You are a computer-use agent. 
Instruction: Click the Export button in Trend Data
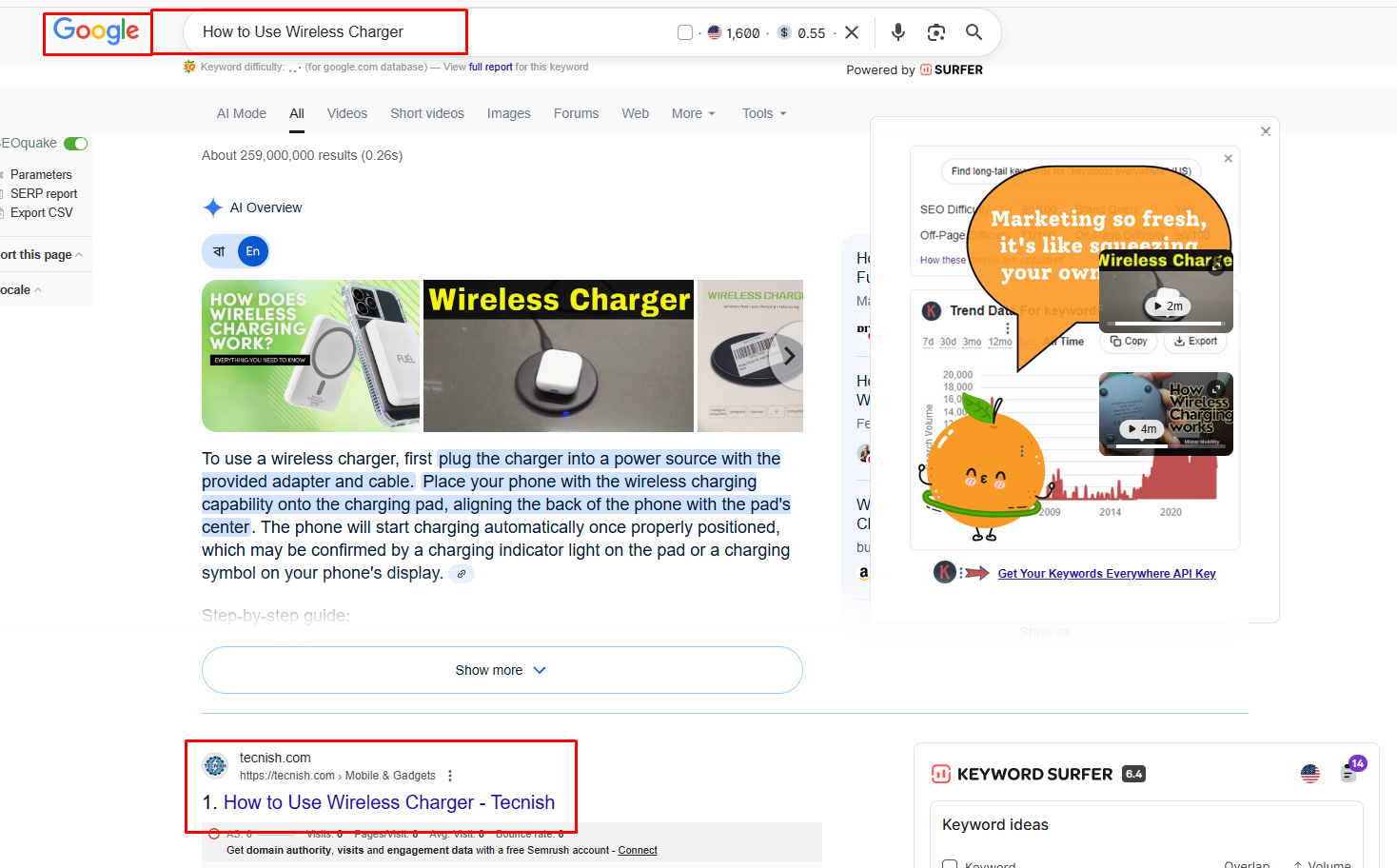coord(1195,341)
